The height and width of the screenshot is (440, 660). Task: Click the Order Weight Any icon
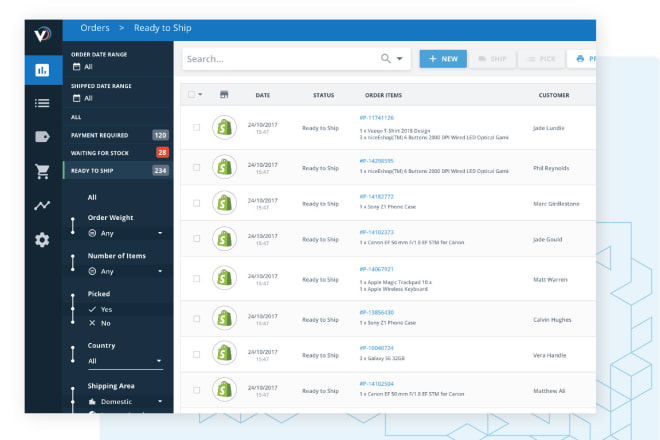point(92,233)
